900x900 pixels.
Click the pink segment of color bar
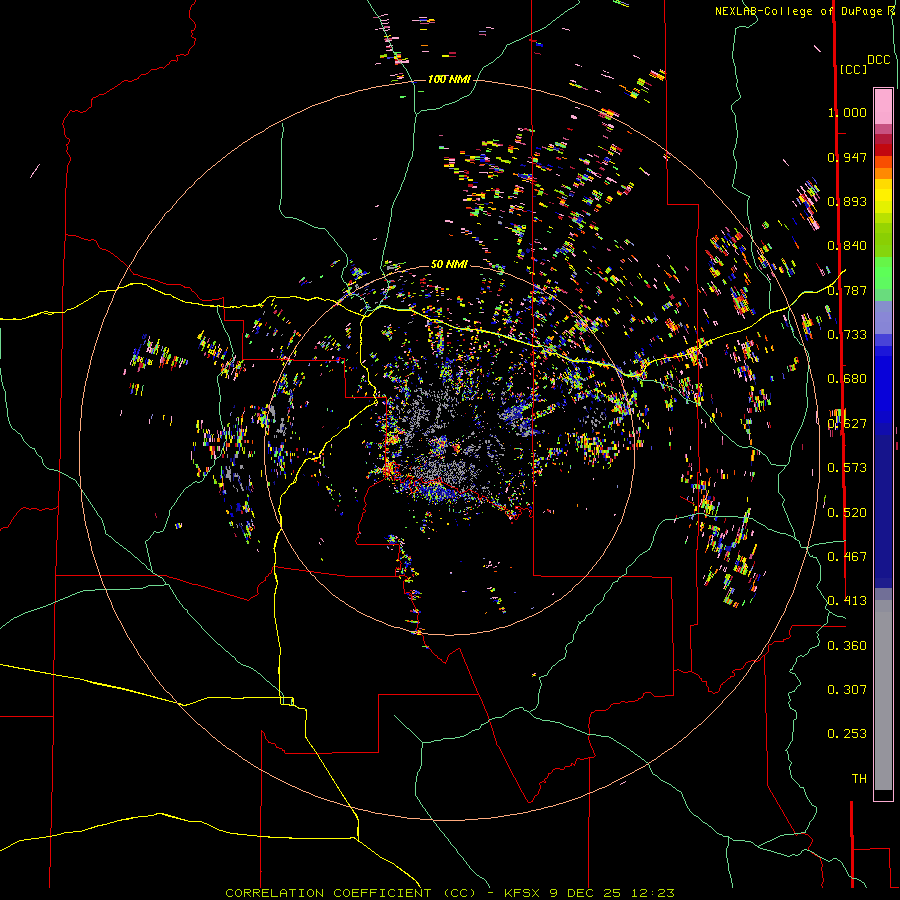coord(883,107)
